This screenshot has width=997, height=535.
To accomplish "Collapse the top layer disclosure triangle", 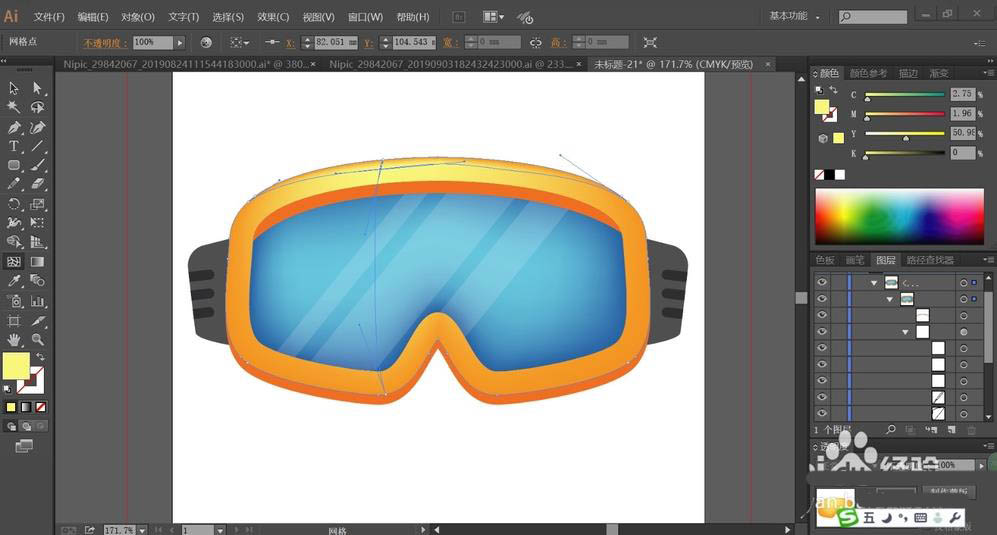I will [x=874, y=283].
